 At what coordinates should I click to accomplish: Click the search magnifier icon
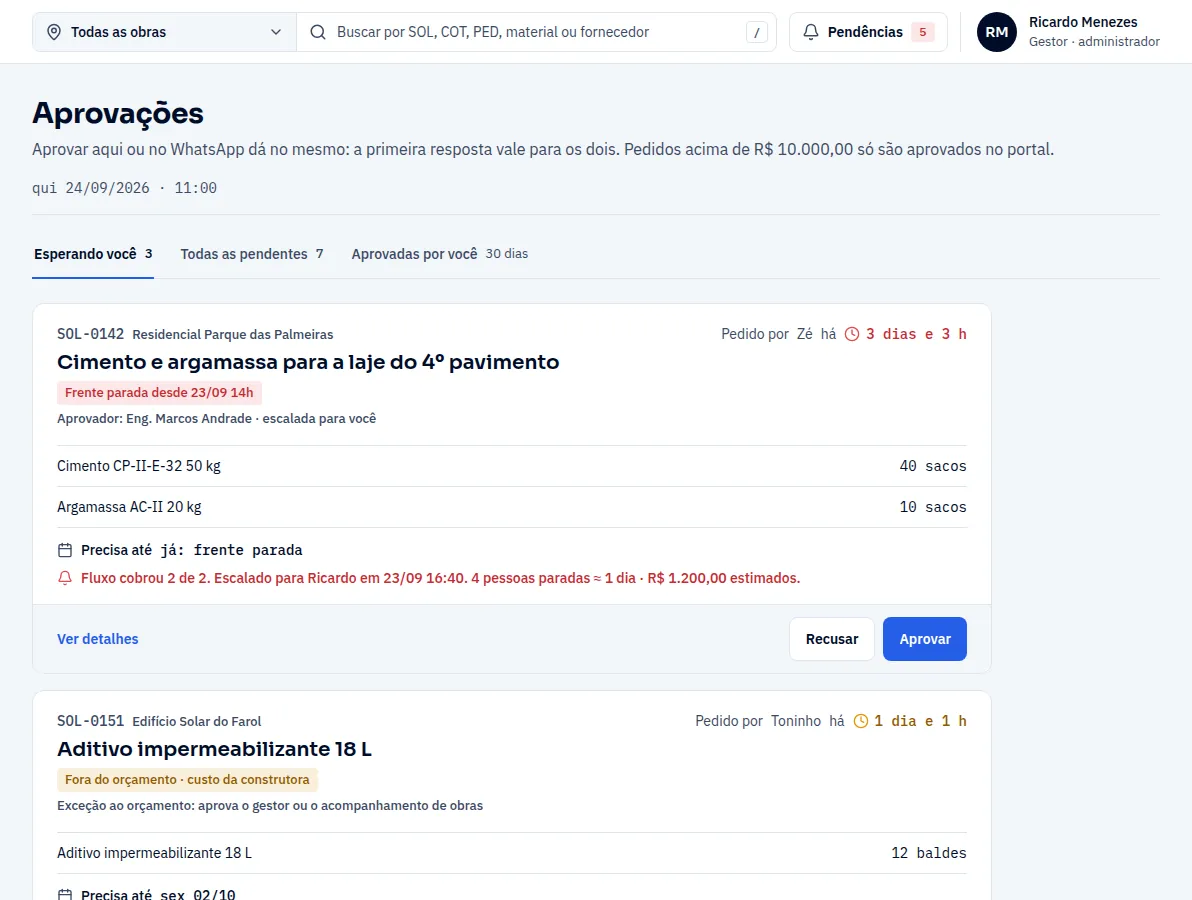pyautogui.click(x=318, y=32)
